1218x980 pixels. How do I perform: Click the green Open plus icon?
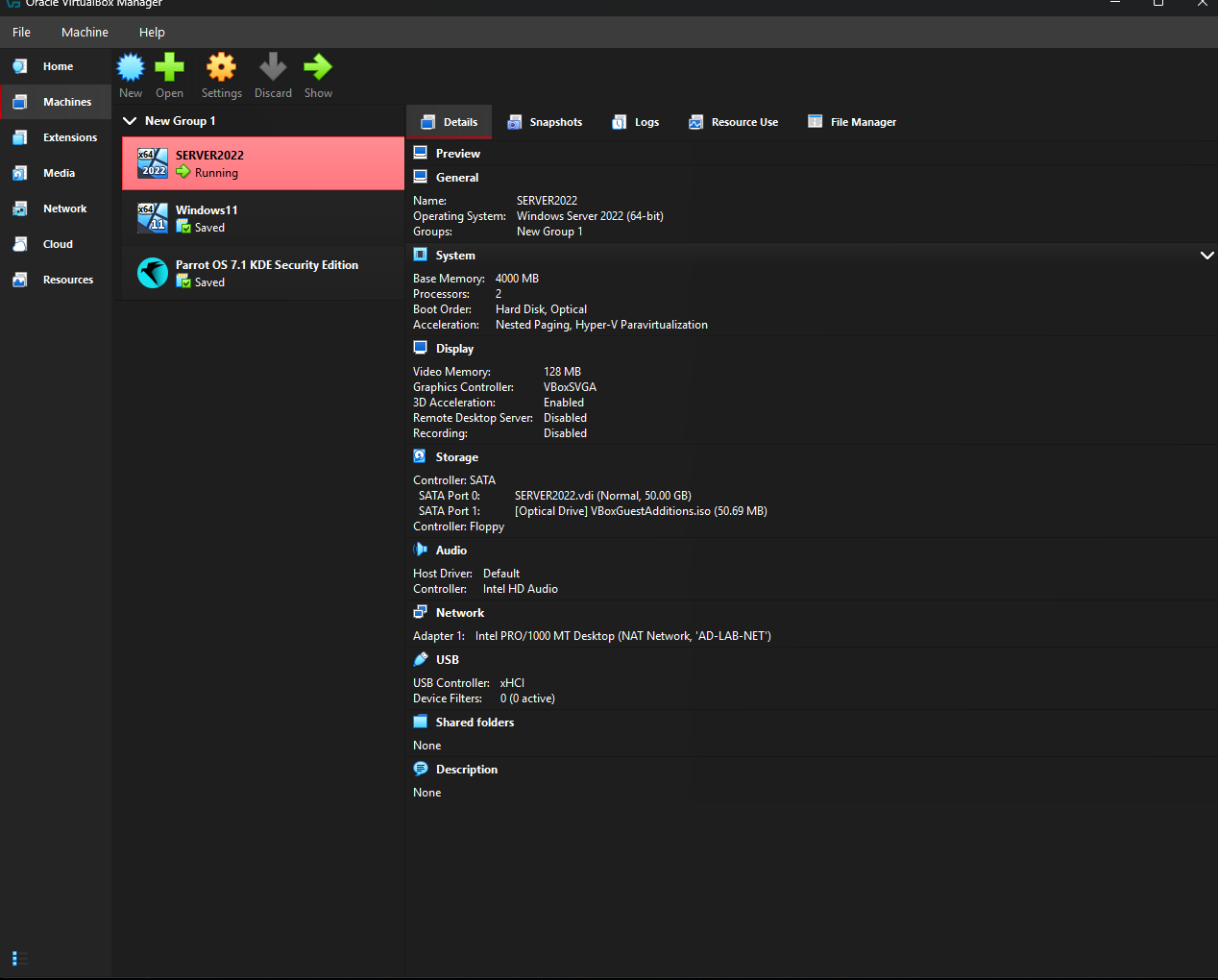pos(169,67)
